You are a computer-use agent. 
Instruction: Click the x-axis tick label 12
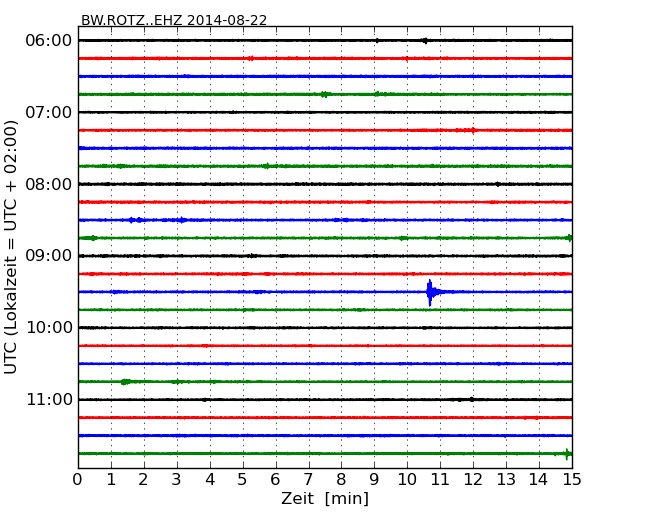pos(473,480)
